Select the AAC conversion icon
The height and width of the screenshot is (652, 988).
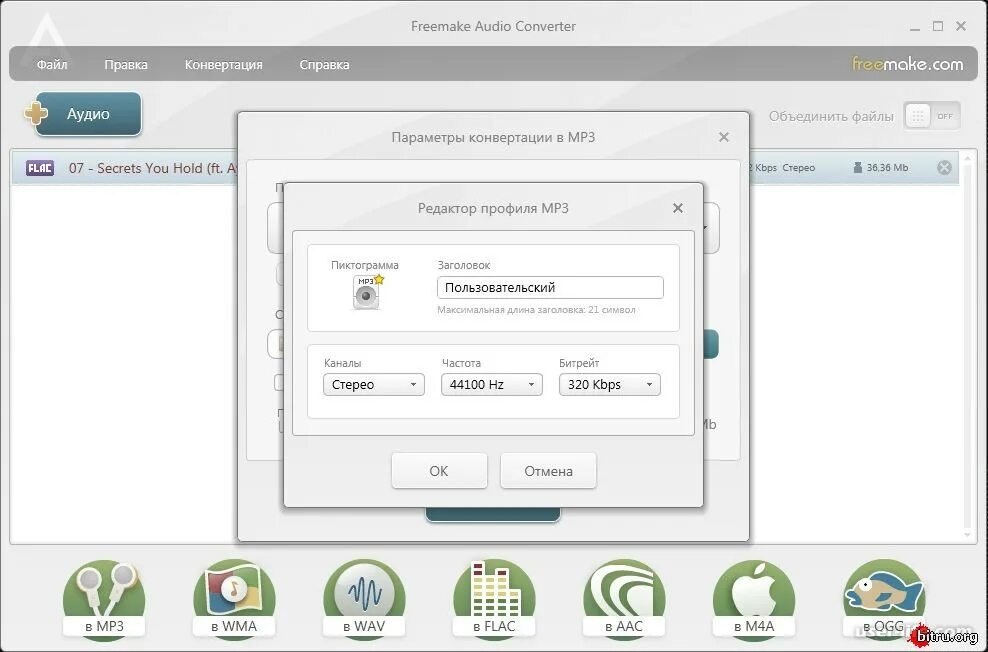pyautogui.click(x=624, y=599)
